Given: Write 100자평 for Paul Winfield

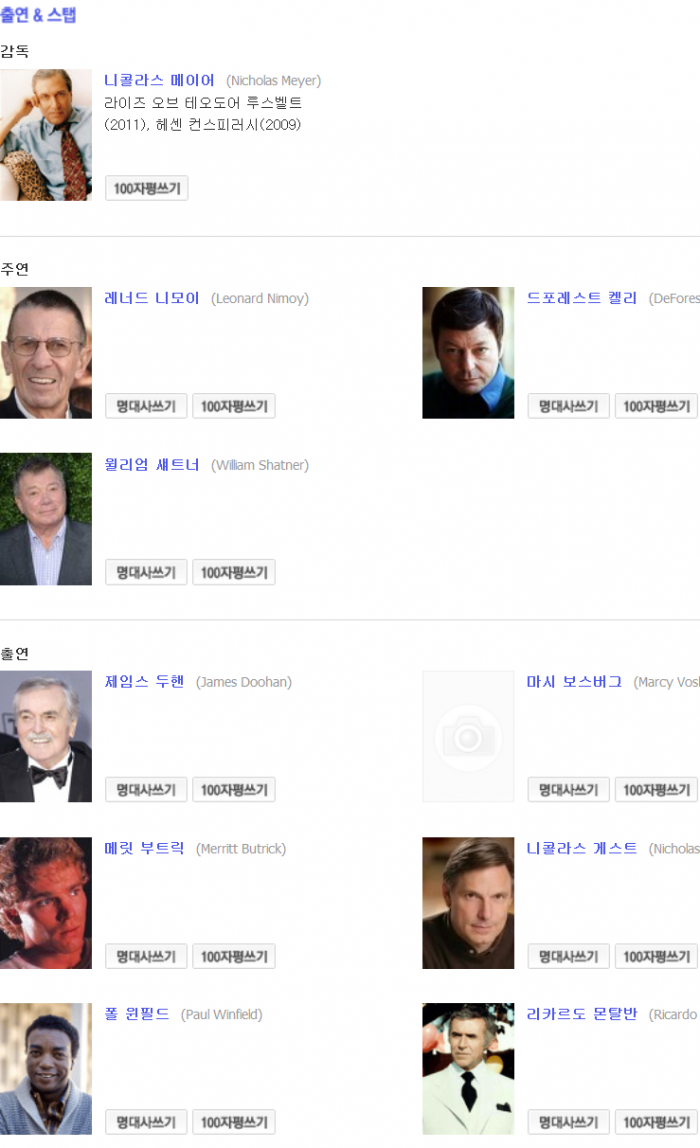Looking at the screenshot, I should click(234, 1122).
